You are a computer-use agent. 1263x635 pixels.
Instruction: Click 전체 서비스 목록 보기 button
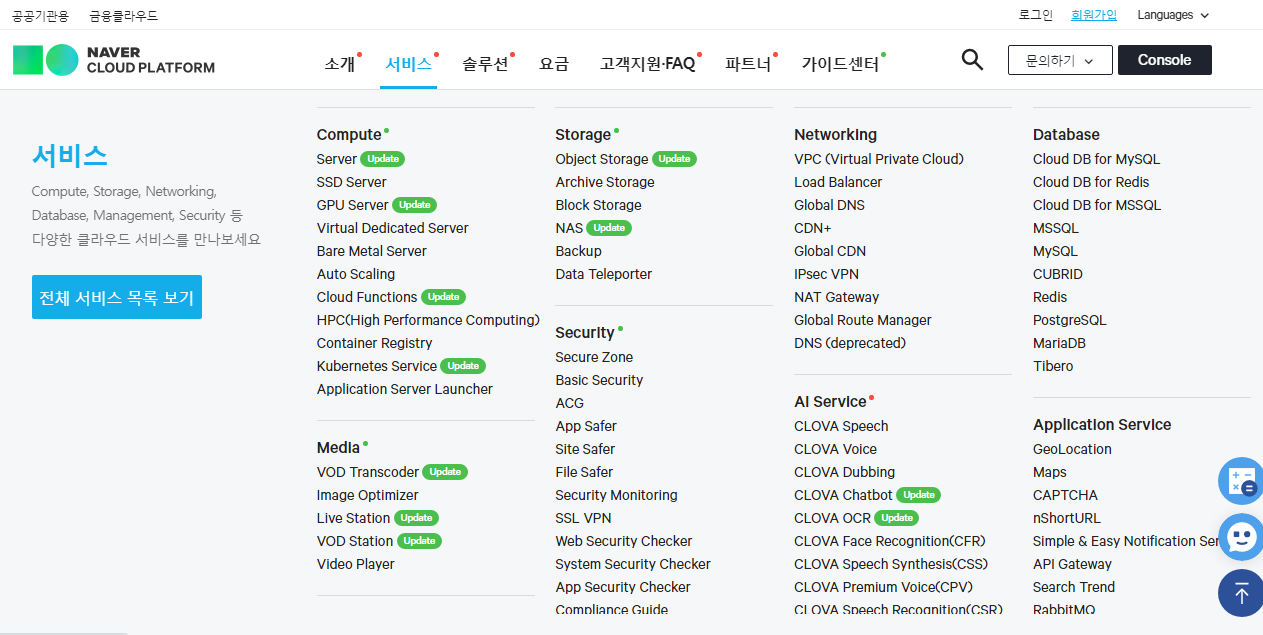117,297
